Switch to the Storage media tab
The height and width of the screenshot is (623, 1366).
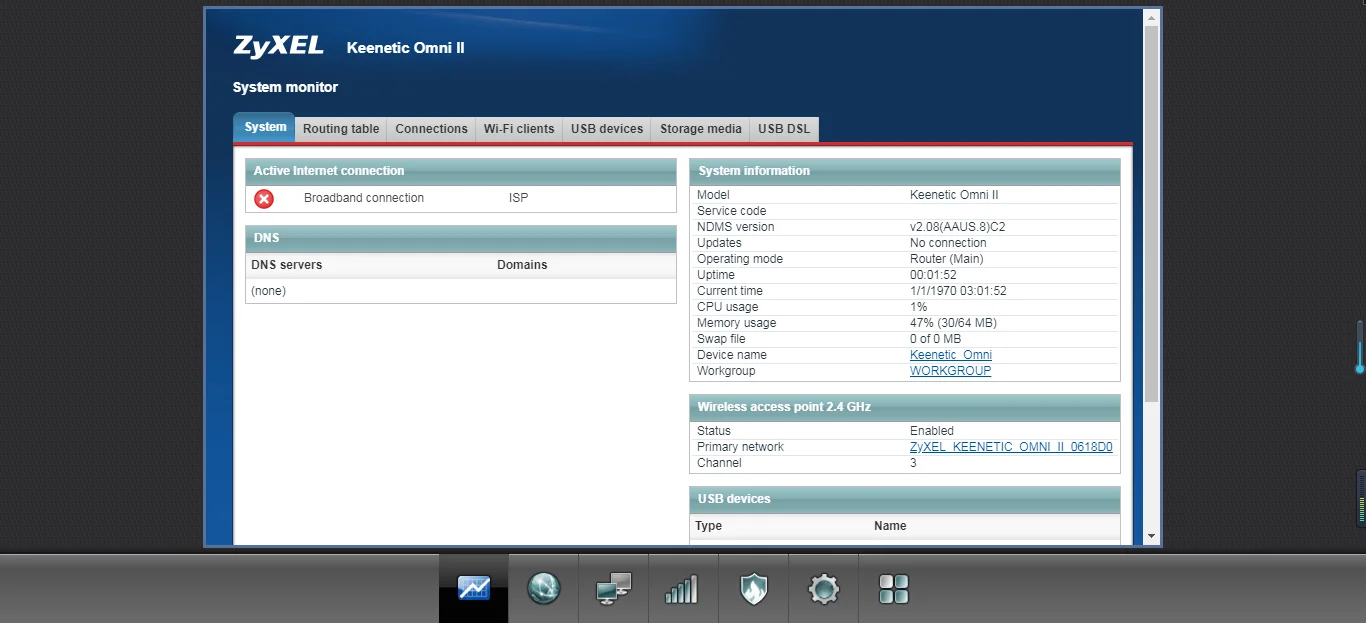click(701, 129)
